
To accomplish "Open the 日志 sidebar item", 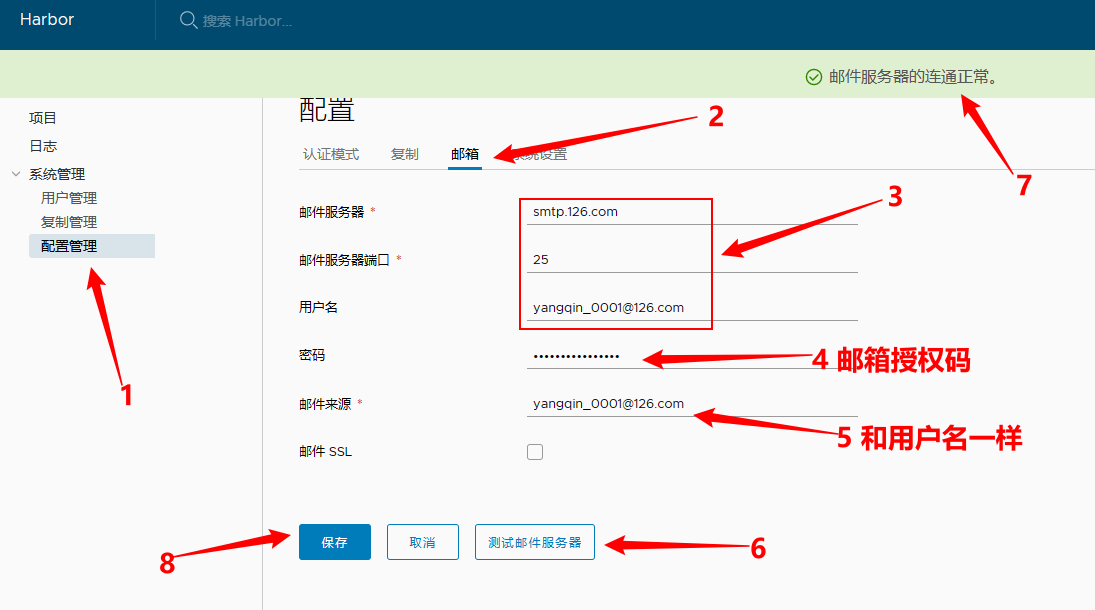I will coord(43,146).
